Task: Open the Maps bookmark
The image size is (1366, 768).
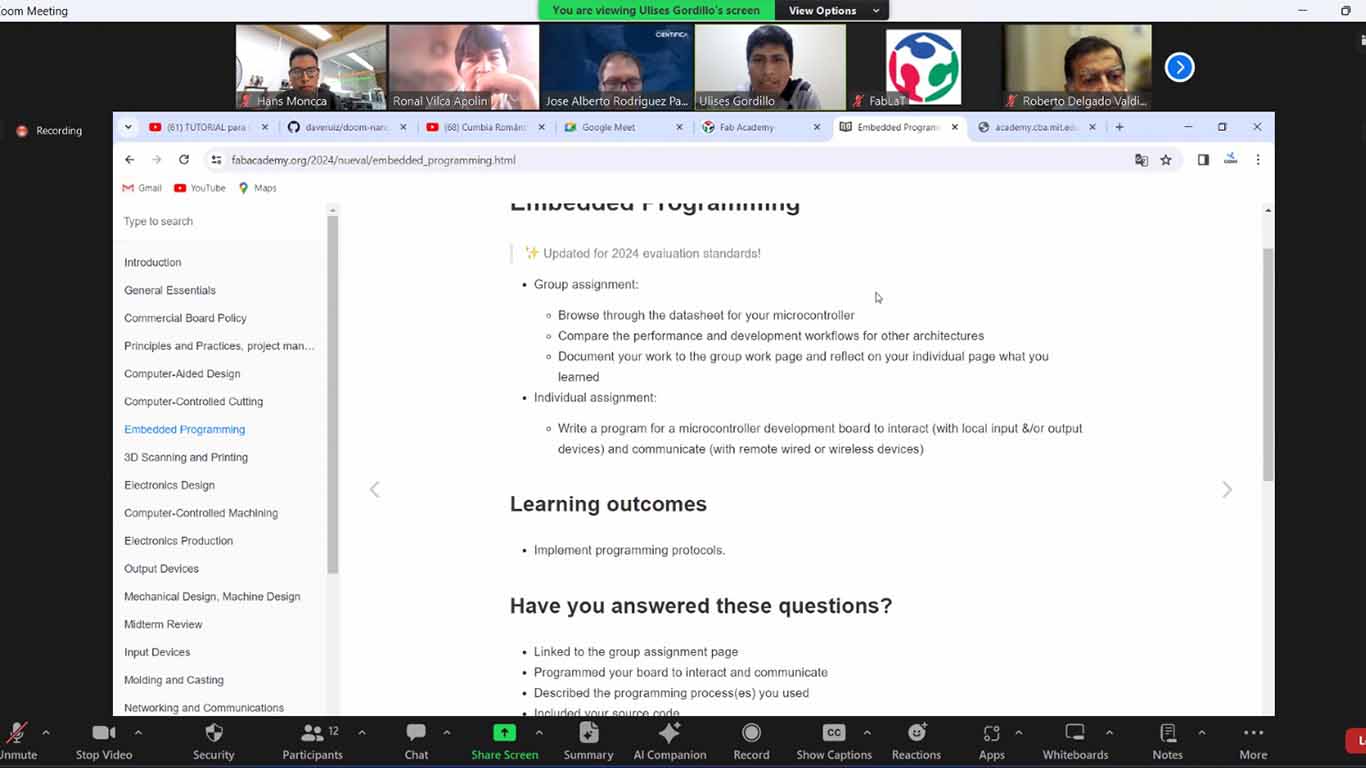Action: (257, 188)
